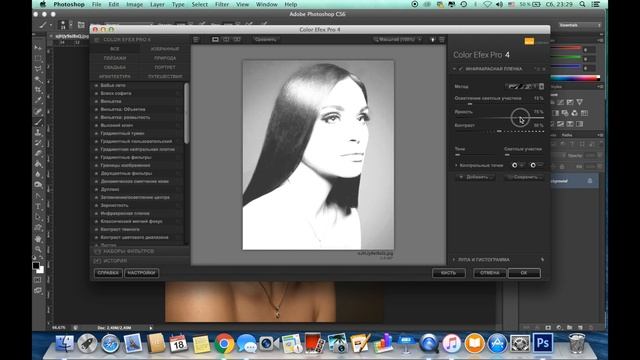Click the Яркость slider
The image size is (640, 360).
point(499,118)
